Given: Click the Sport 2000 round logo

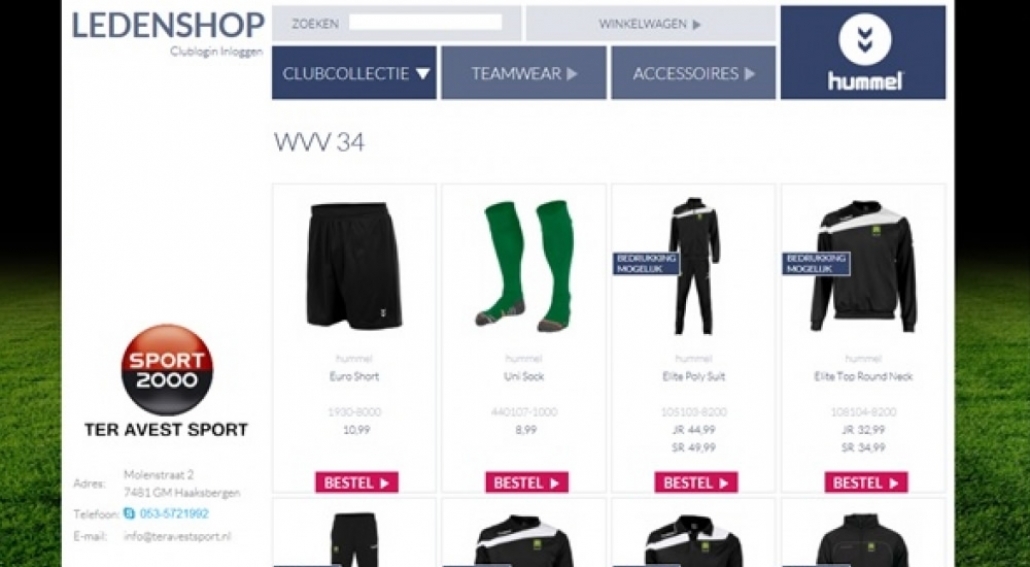Looking at the screenshot, I should pyautogui.click(x=167, y=369).
